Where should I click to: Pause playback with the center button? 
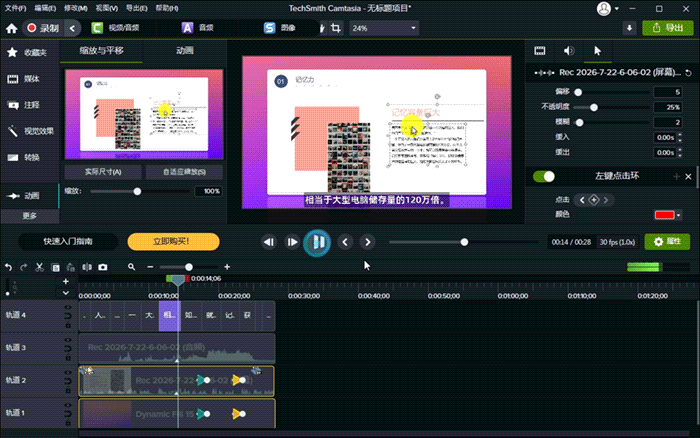317,242
